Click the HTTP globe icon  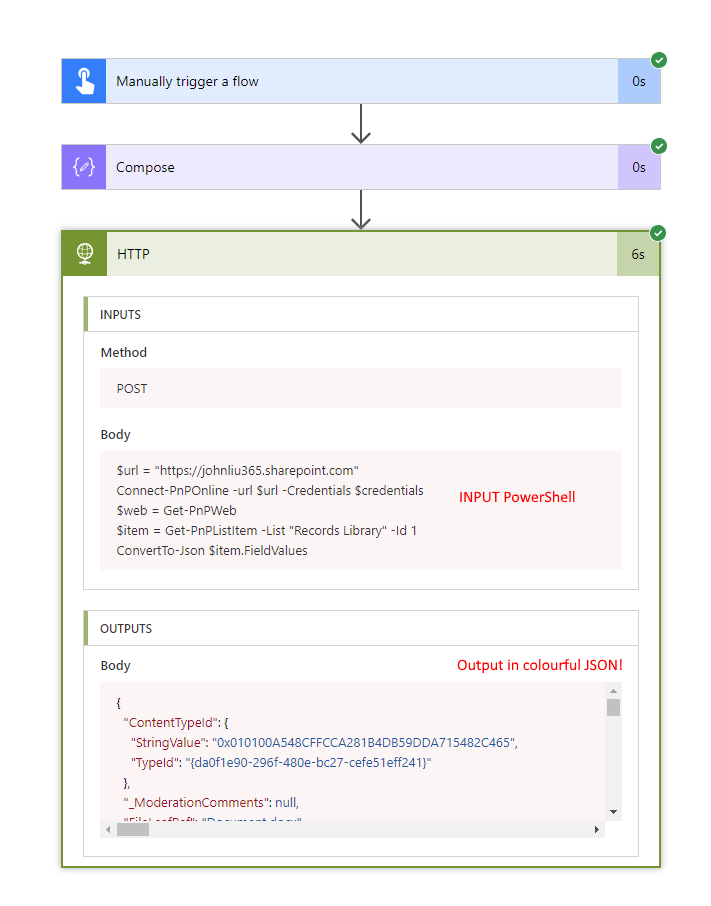pos(84,254)
